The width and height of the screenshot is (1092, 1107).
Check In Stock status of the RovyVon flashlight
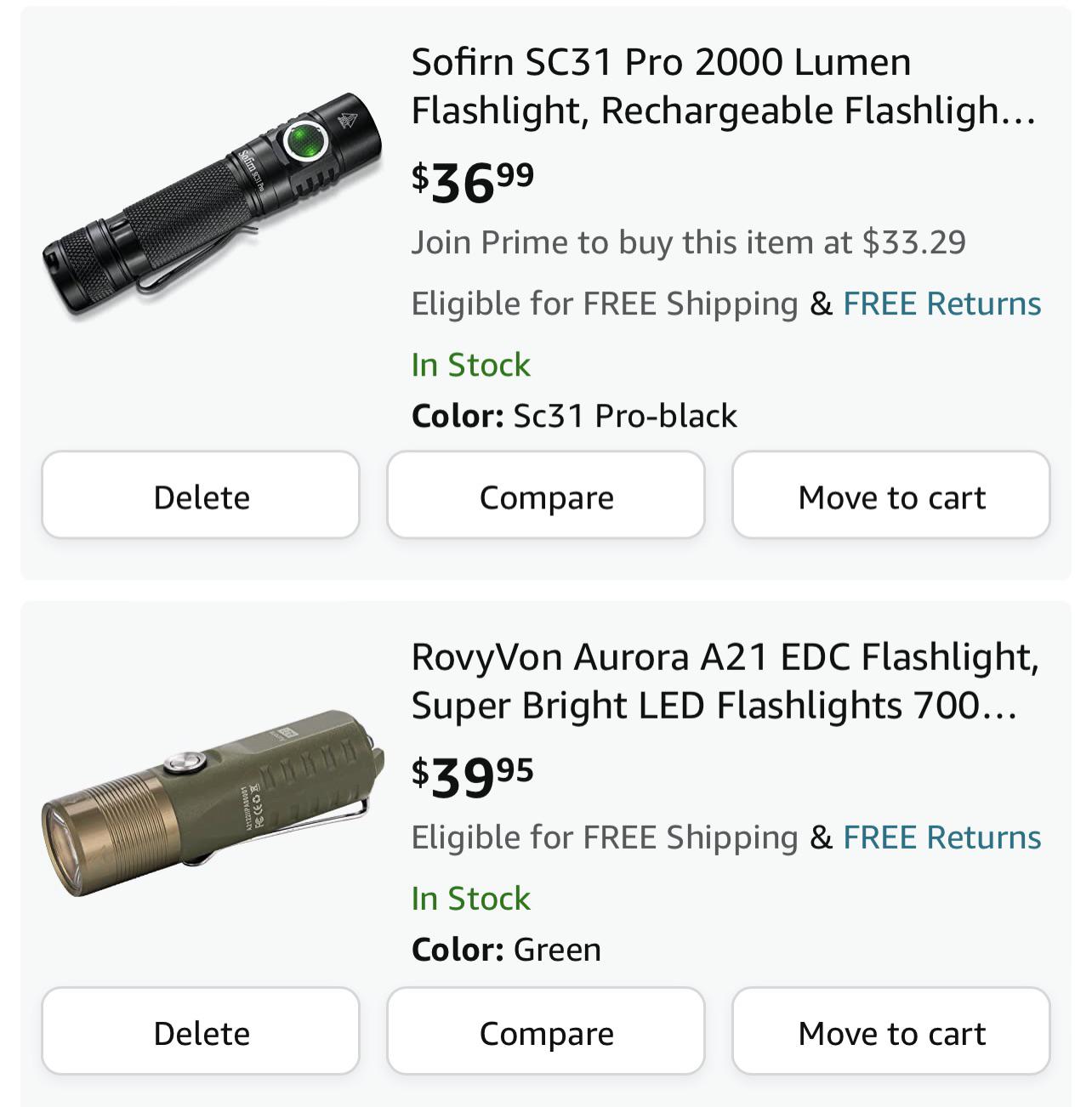pos(471,897)
